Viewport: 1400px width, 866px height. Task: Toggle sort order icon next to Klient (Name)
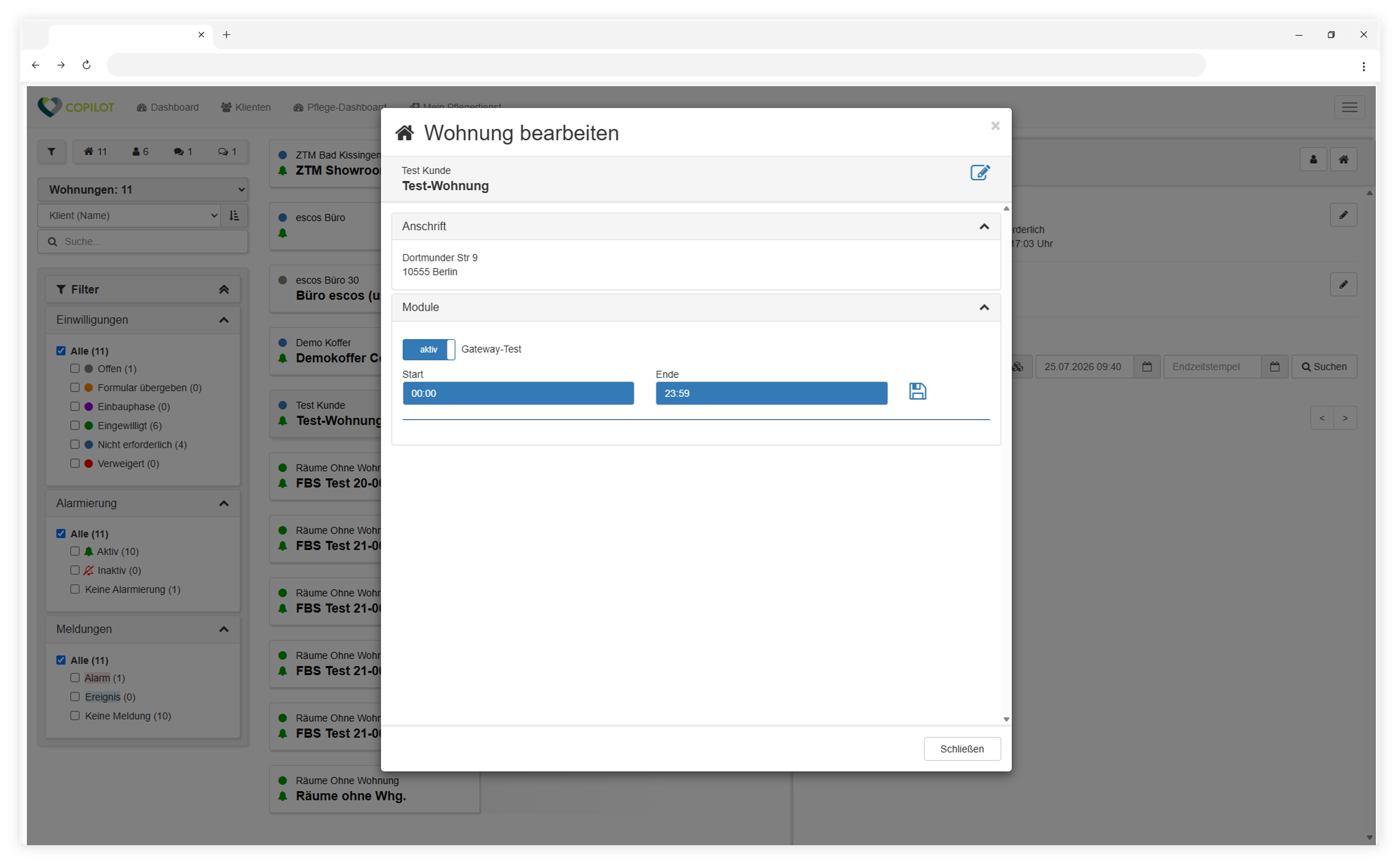[234, 216]
